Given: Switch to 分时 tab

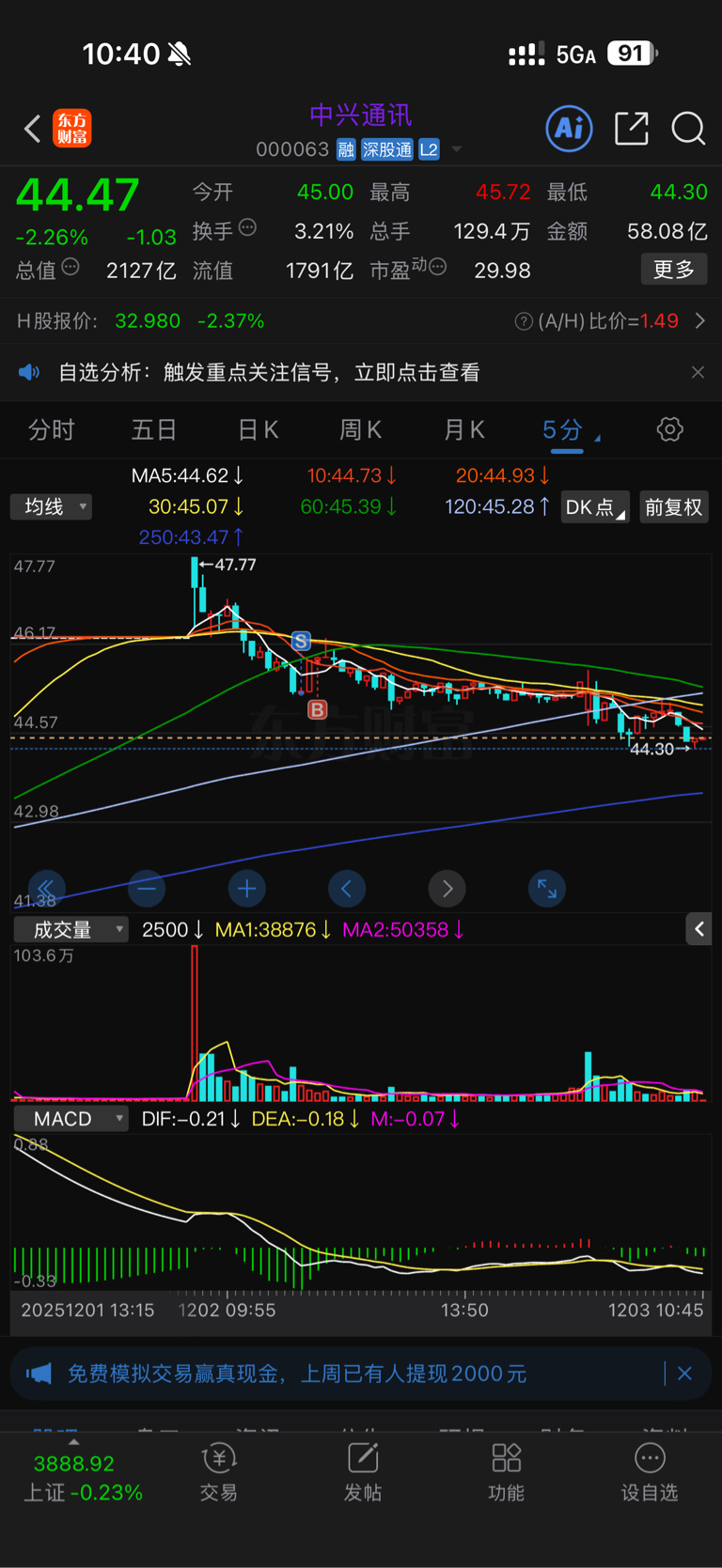Looking at the screenshot, I should 52,430.
